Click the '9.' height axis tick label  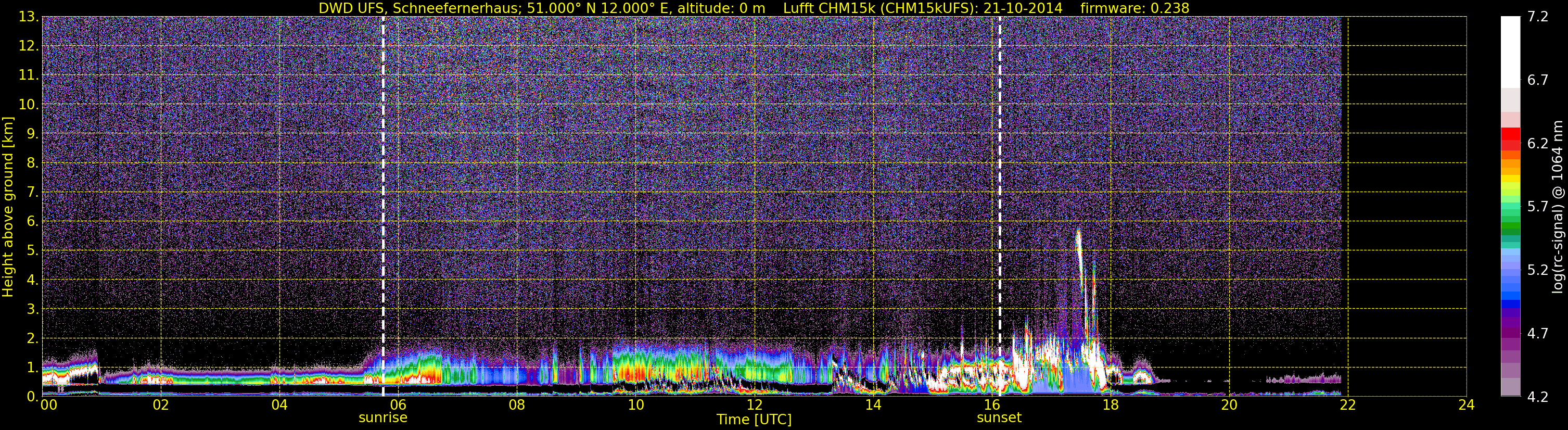32,134
